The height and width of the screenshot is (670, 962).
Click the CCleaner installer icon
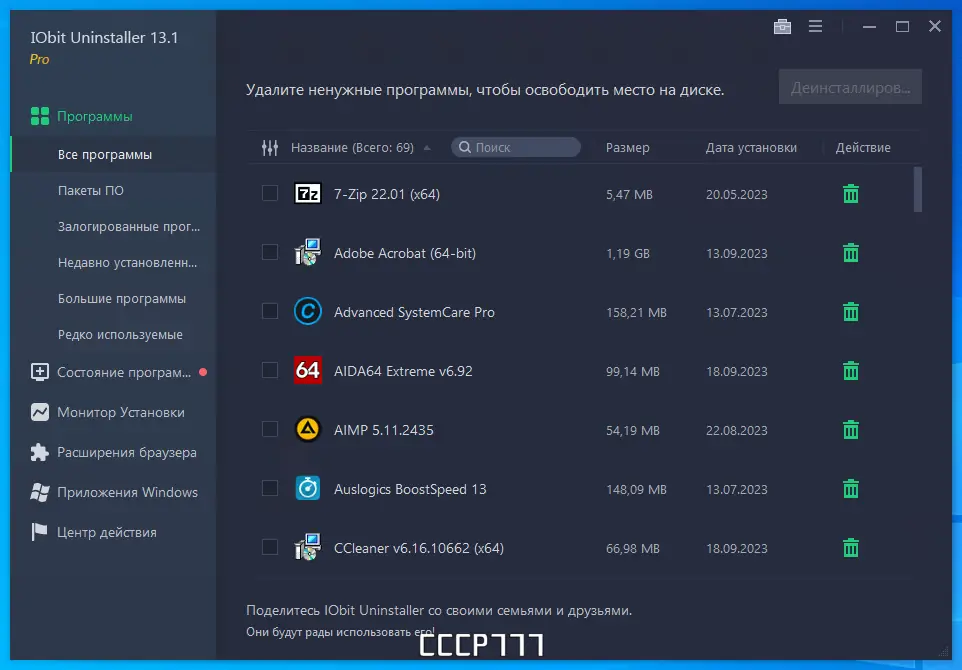[x=307, y=547]
